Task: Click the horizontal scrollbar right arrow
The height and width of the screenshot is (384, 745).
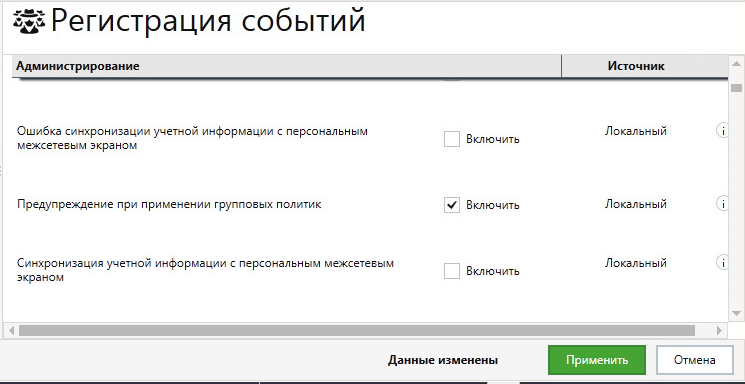Action: pyautogui.click(x=719, y=330)
